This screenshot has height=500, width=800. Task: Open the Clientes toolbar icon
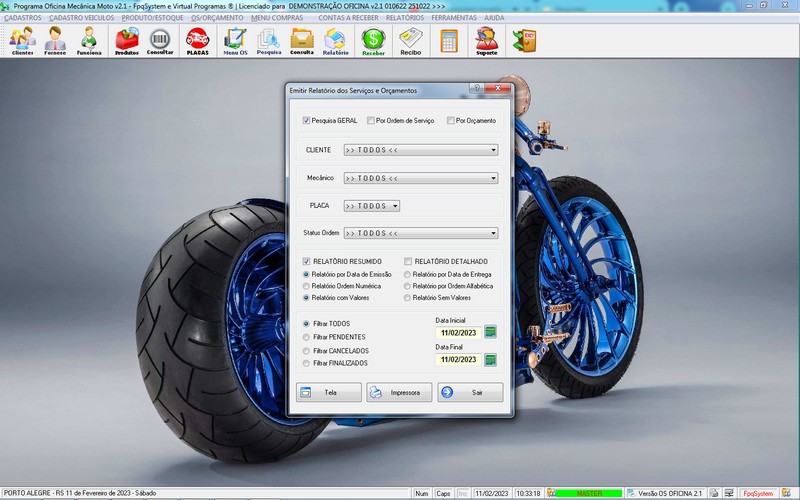tap(22, 41)
